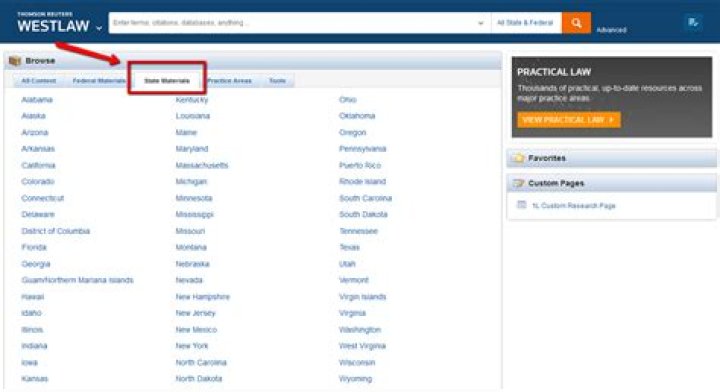This screenshot has width=720, height=392.
Task: Open the Tools tab
Action: 277,81
